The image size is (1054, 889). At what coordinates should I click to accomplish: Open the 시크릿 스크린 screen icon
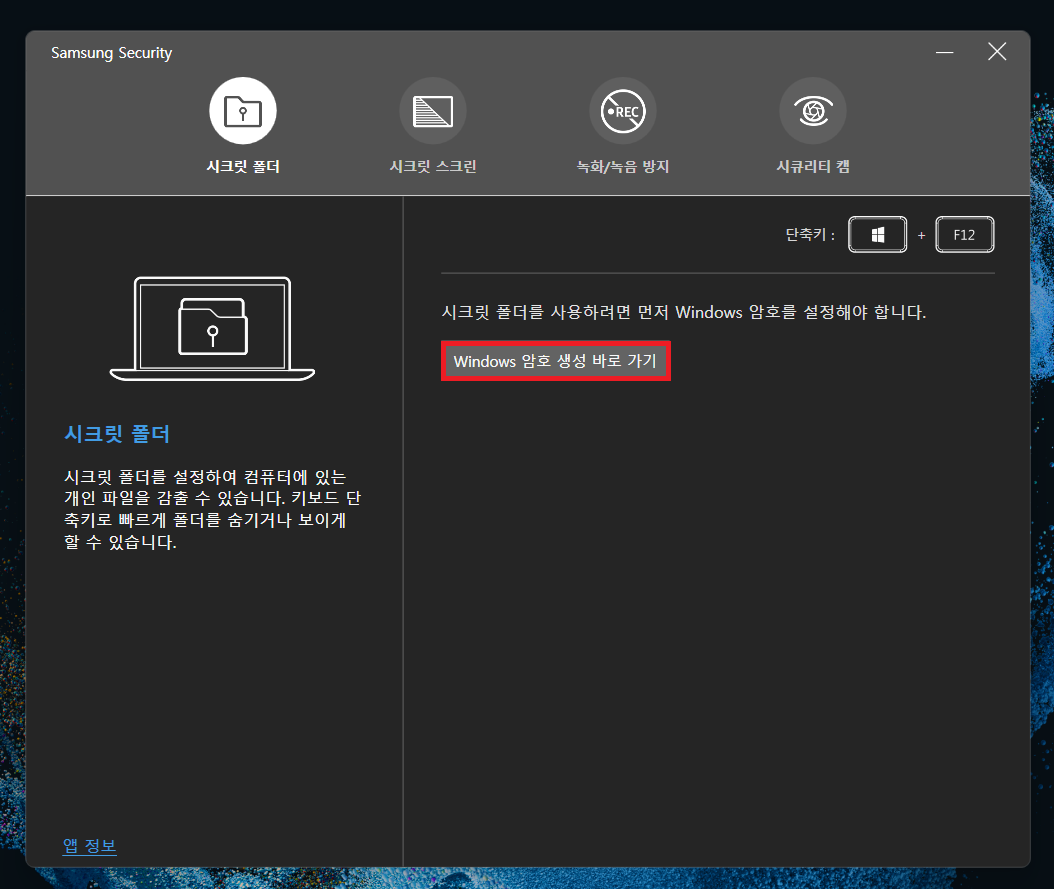pyautogui.click(x=433, y=111)
